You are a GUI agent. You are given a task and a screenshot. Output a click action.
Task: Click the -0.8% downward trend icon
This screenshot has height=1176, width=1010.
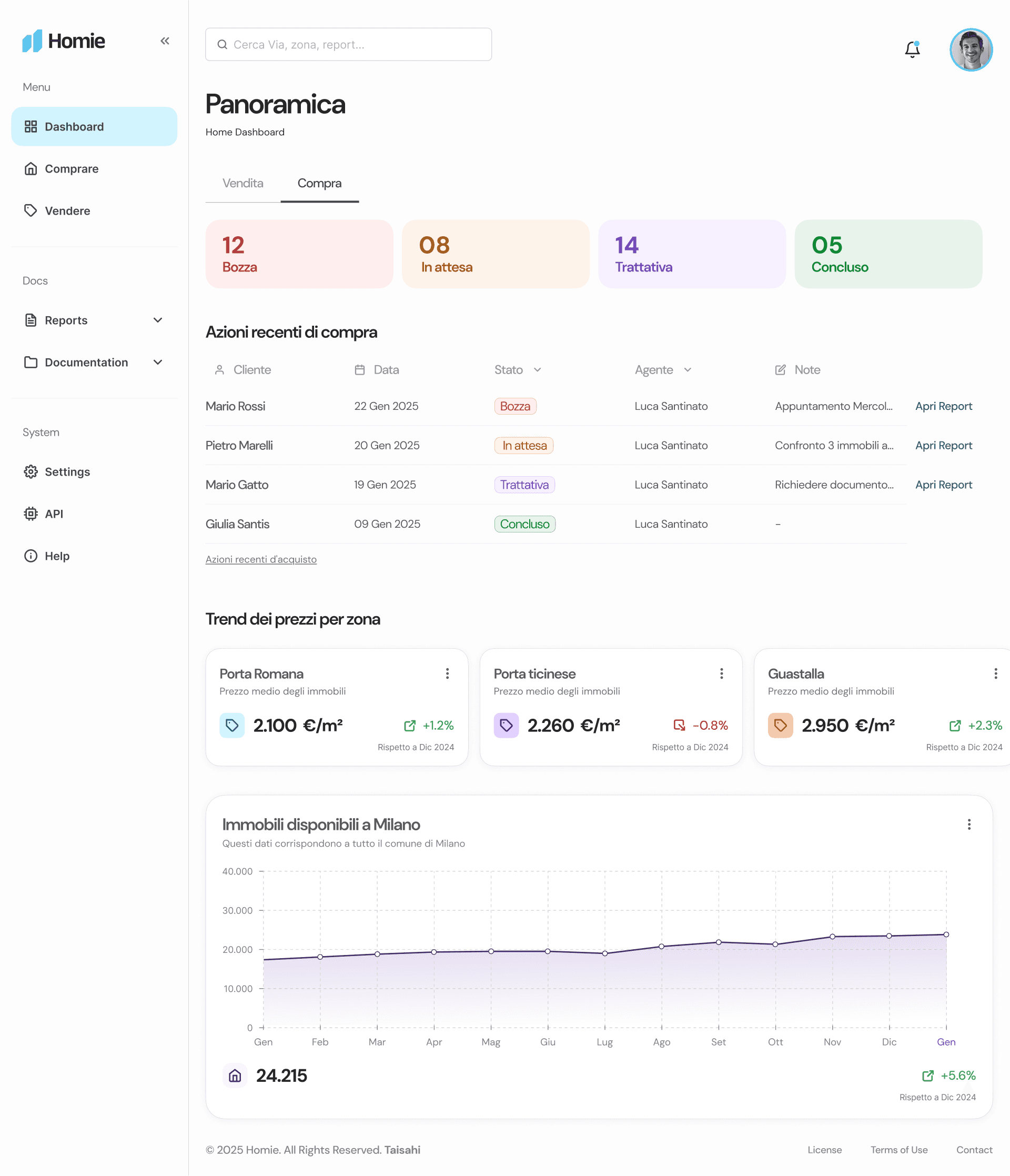point(679,726)
